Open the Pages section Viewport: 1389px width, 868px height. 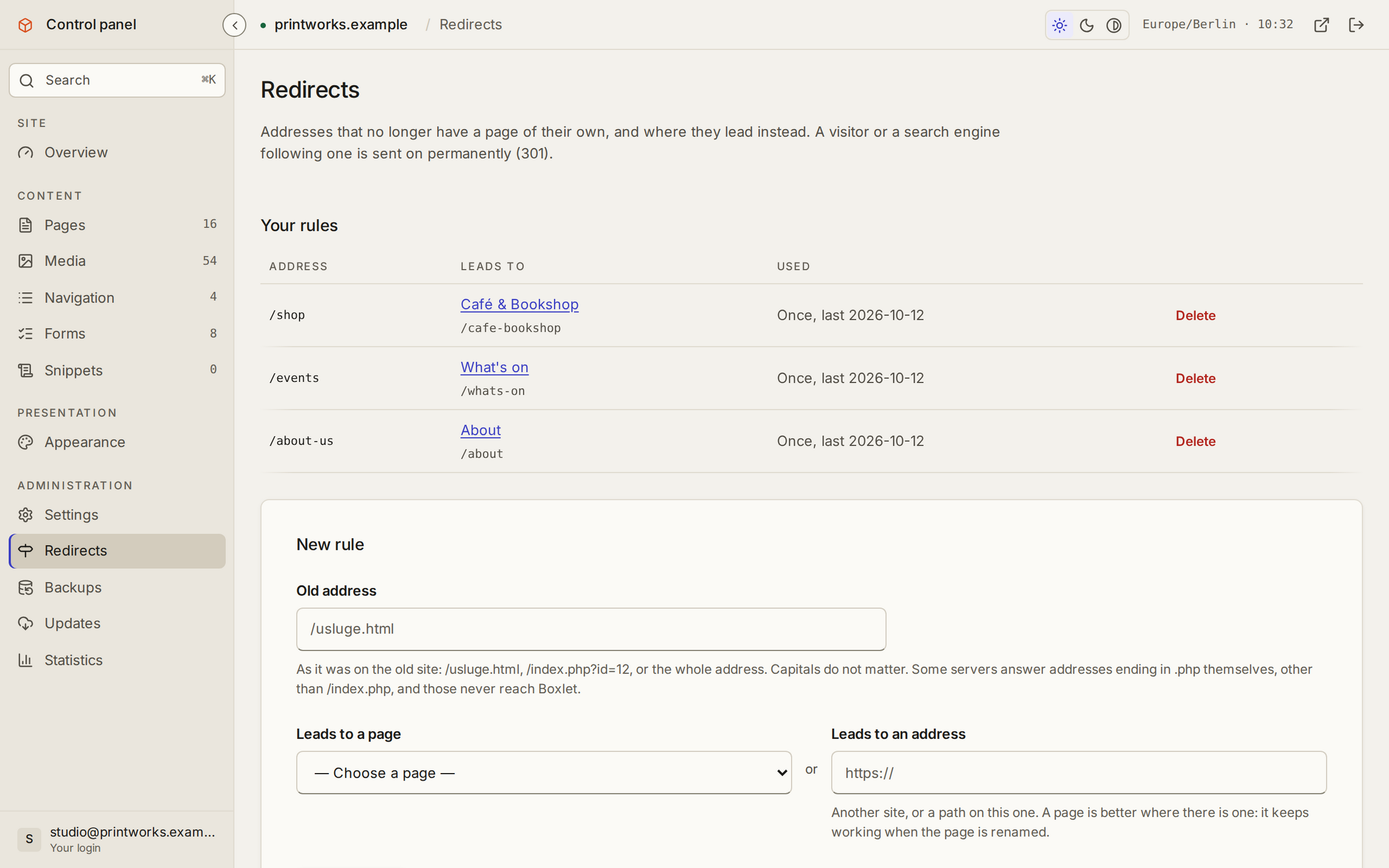[117, 225]
